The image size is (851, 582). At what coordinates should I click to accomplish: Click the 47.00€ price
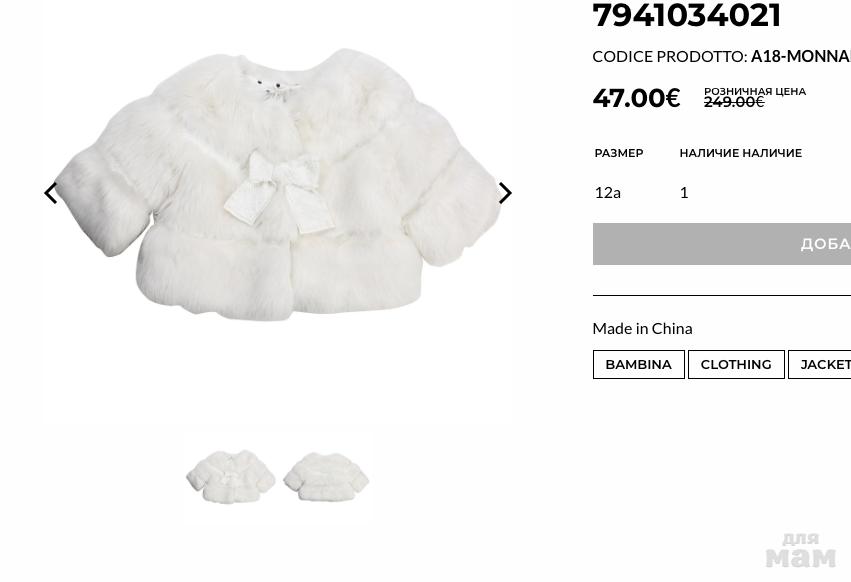click(x=636, y=98)
